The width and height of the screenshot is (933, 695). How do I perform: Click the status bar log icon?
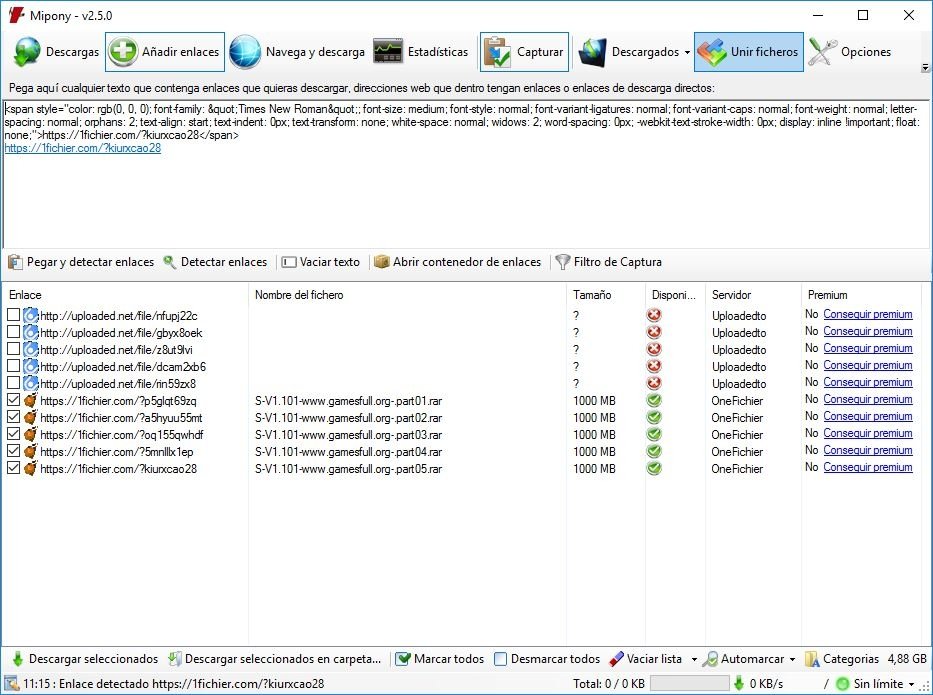point(11,684)
